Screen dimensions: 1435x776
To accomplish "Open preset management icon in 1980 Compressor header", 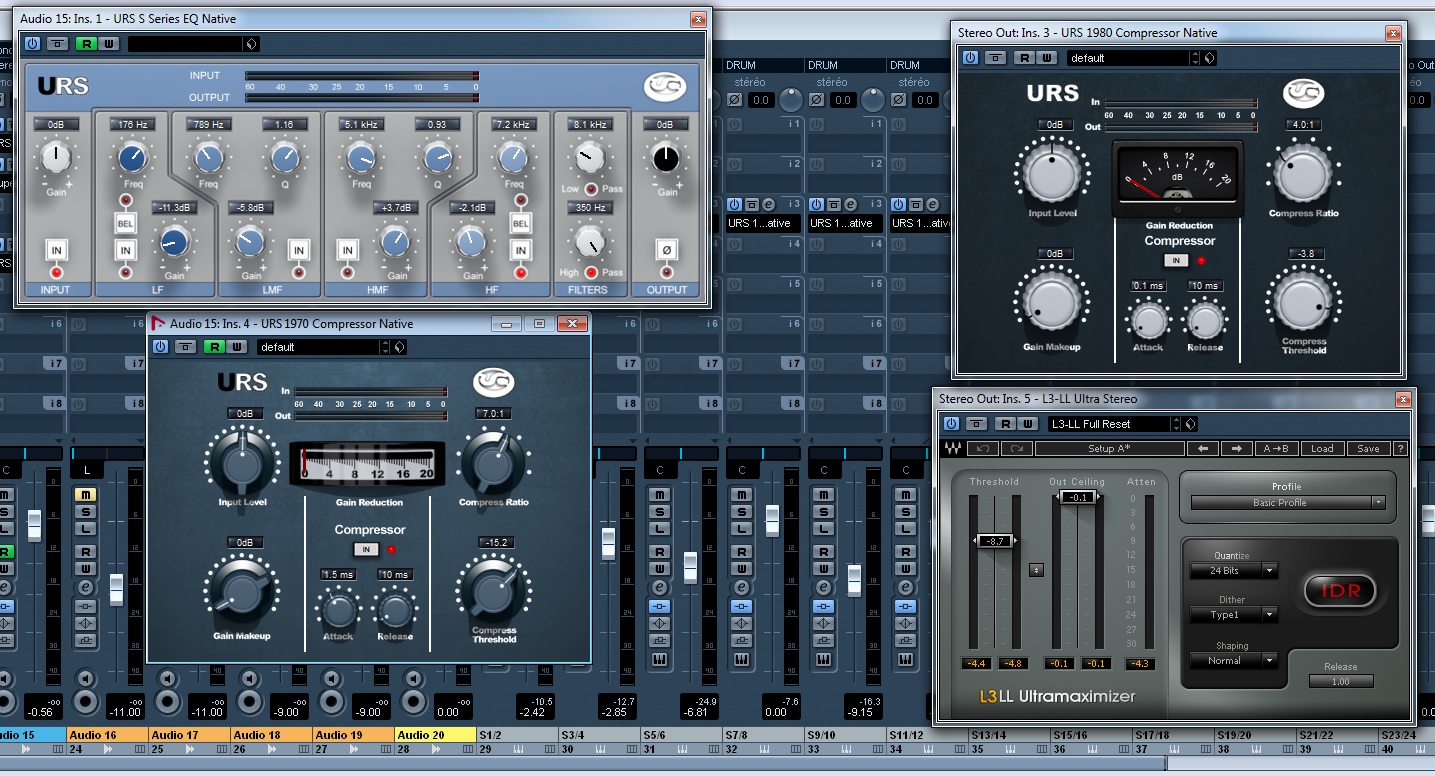I will (1211, 58).
